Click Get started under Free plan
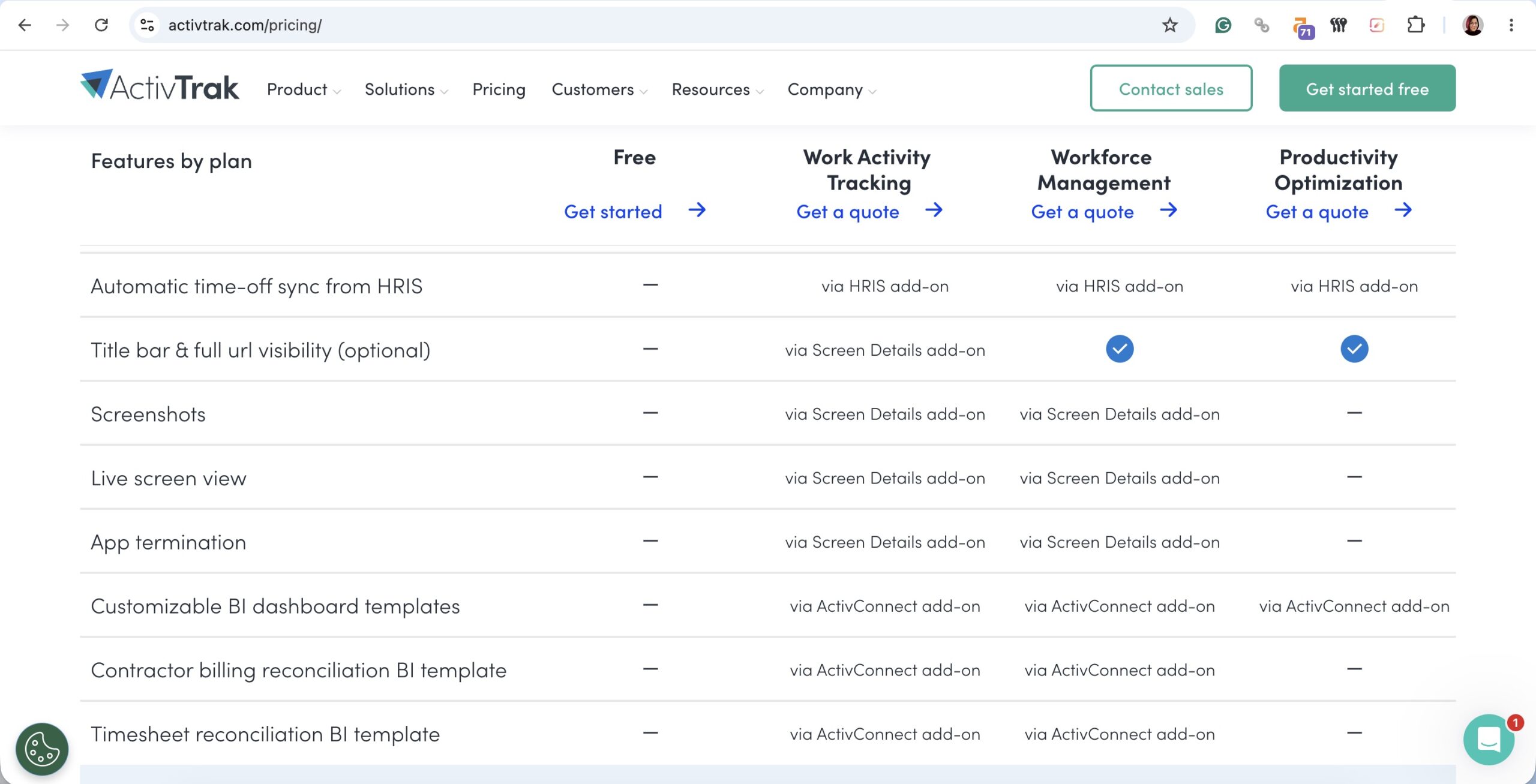This screenshot has width=1536, height=784. [x=613, y=211]
